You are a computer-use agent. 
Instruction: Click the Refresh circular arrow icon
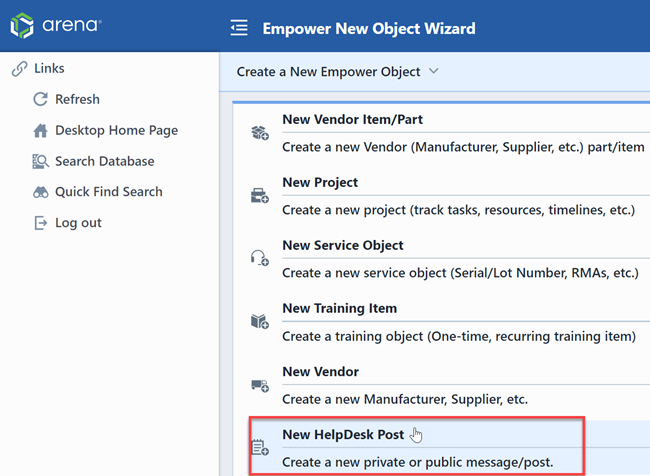[x=40, y=99]
